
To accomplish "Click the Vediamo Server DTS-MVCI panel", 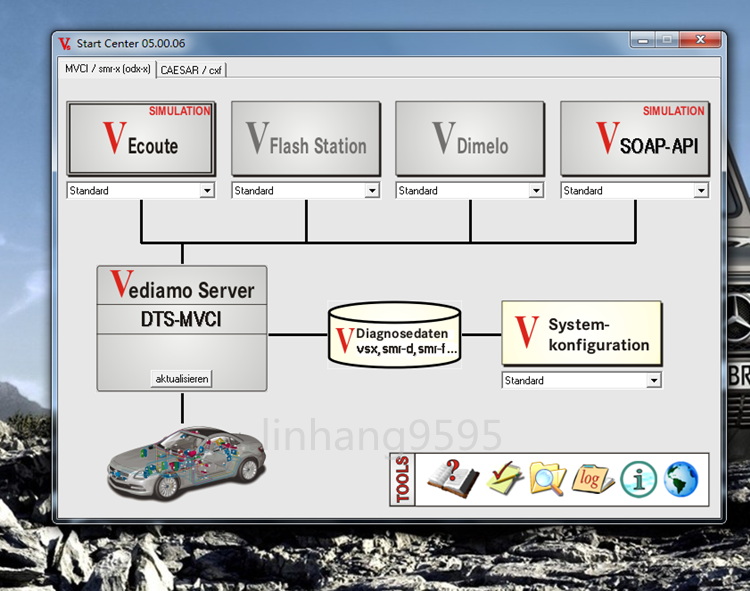I will click(182, 329).
